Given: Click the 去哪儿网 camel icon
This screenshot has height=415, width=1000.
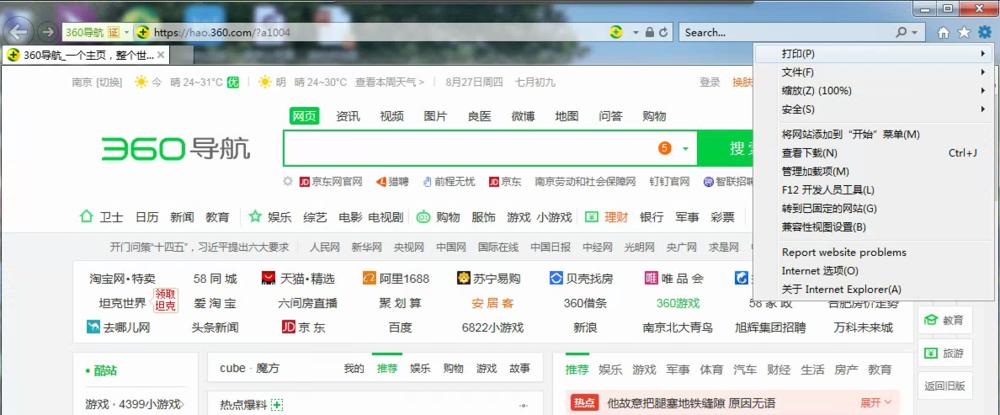Looking at the screenshot, I should coord(93,327).
